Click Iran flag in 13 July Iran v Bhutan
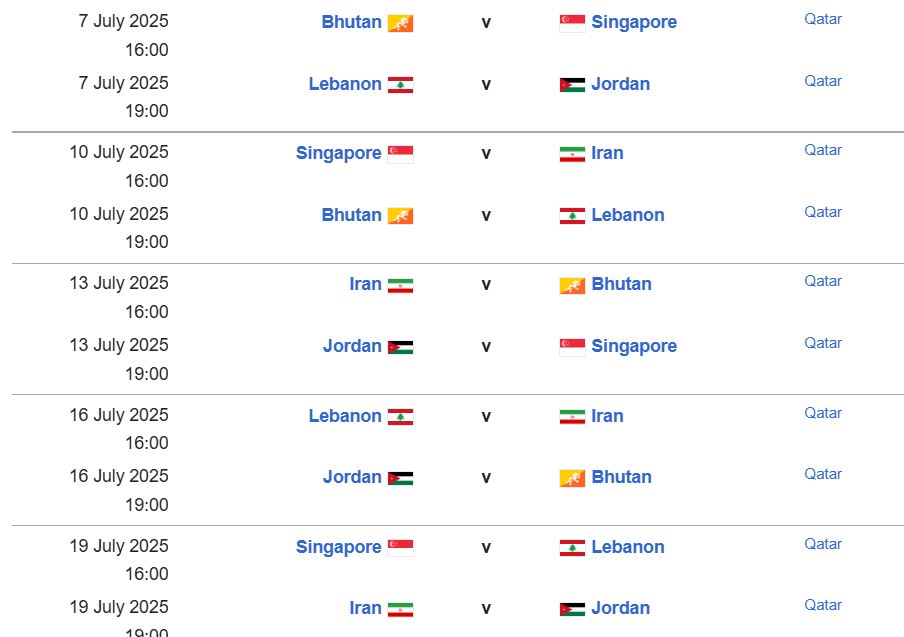This screenshot has height=637, width=904. point(400,285)
